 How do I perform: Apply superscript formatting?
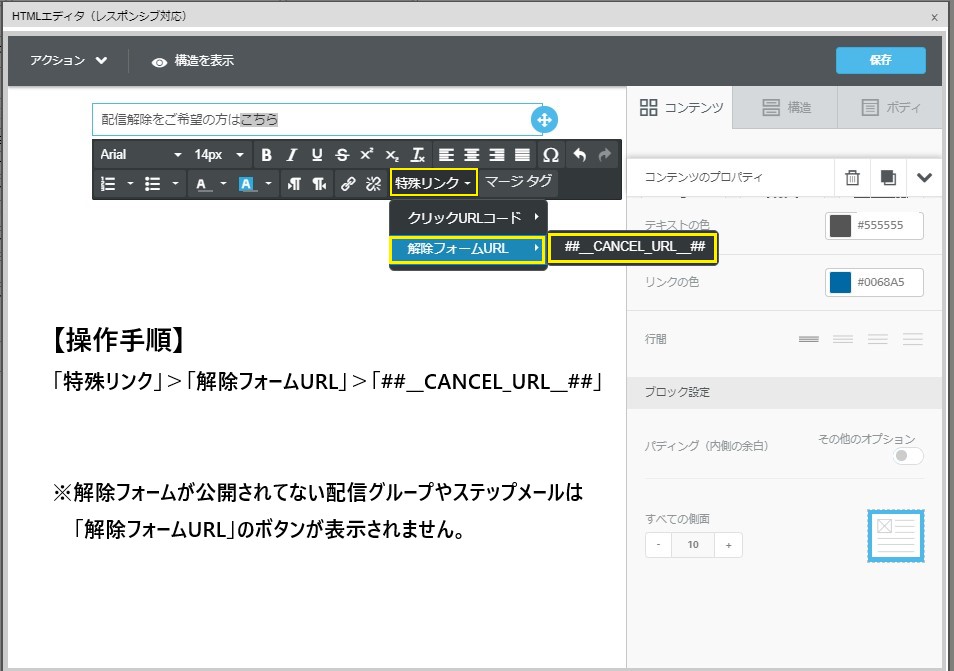(367, 155)
